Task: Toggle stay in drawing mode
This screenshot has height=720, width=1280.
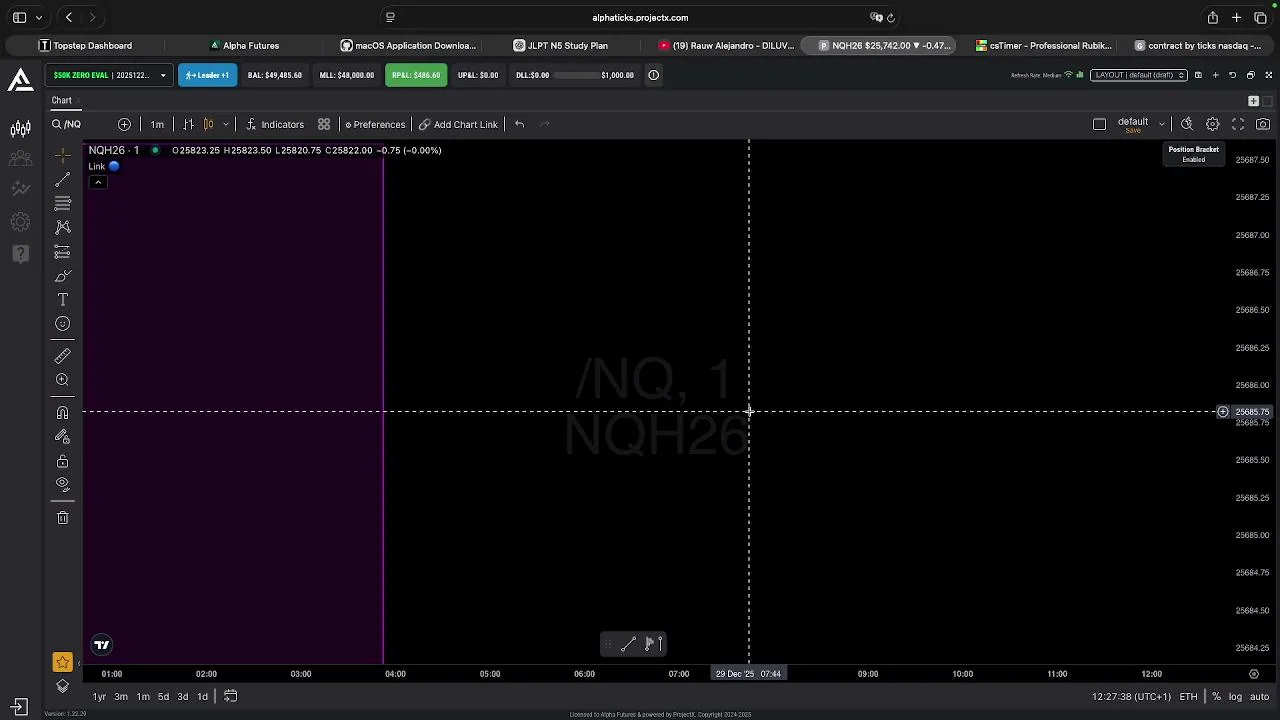Action: pyautogui.click(x=62, y=437)
